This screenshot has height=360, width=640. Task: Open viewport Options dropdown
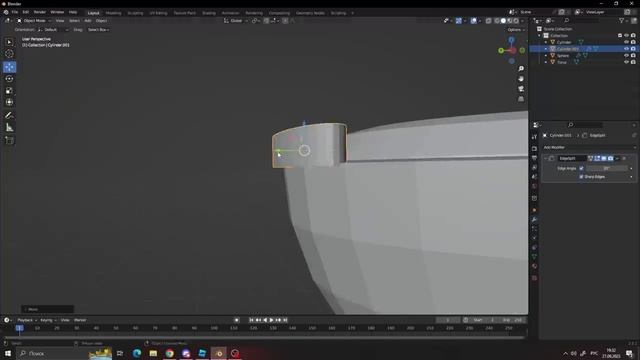coord(516,30)
